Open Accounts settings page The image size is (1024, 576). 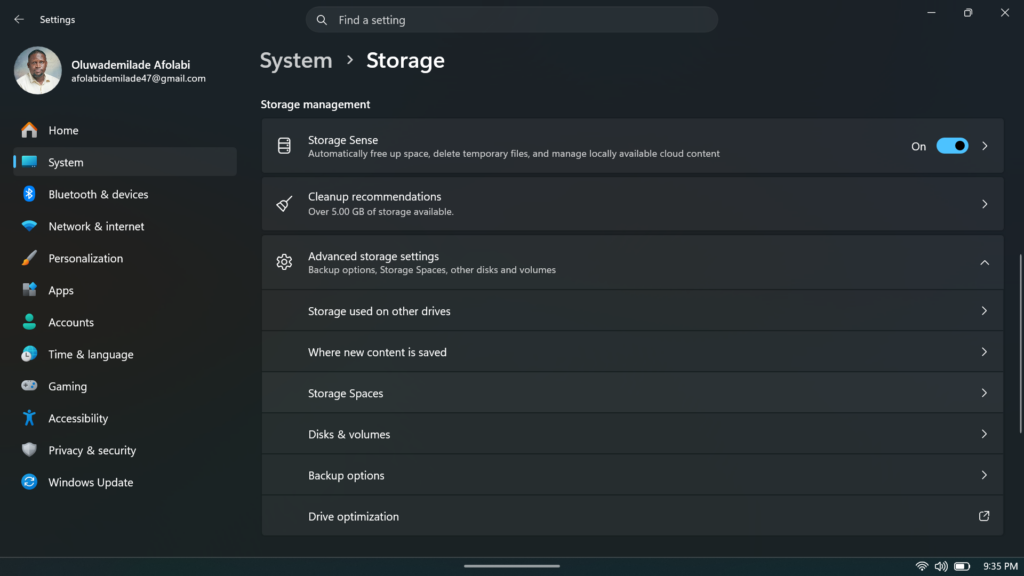[125, 322]
